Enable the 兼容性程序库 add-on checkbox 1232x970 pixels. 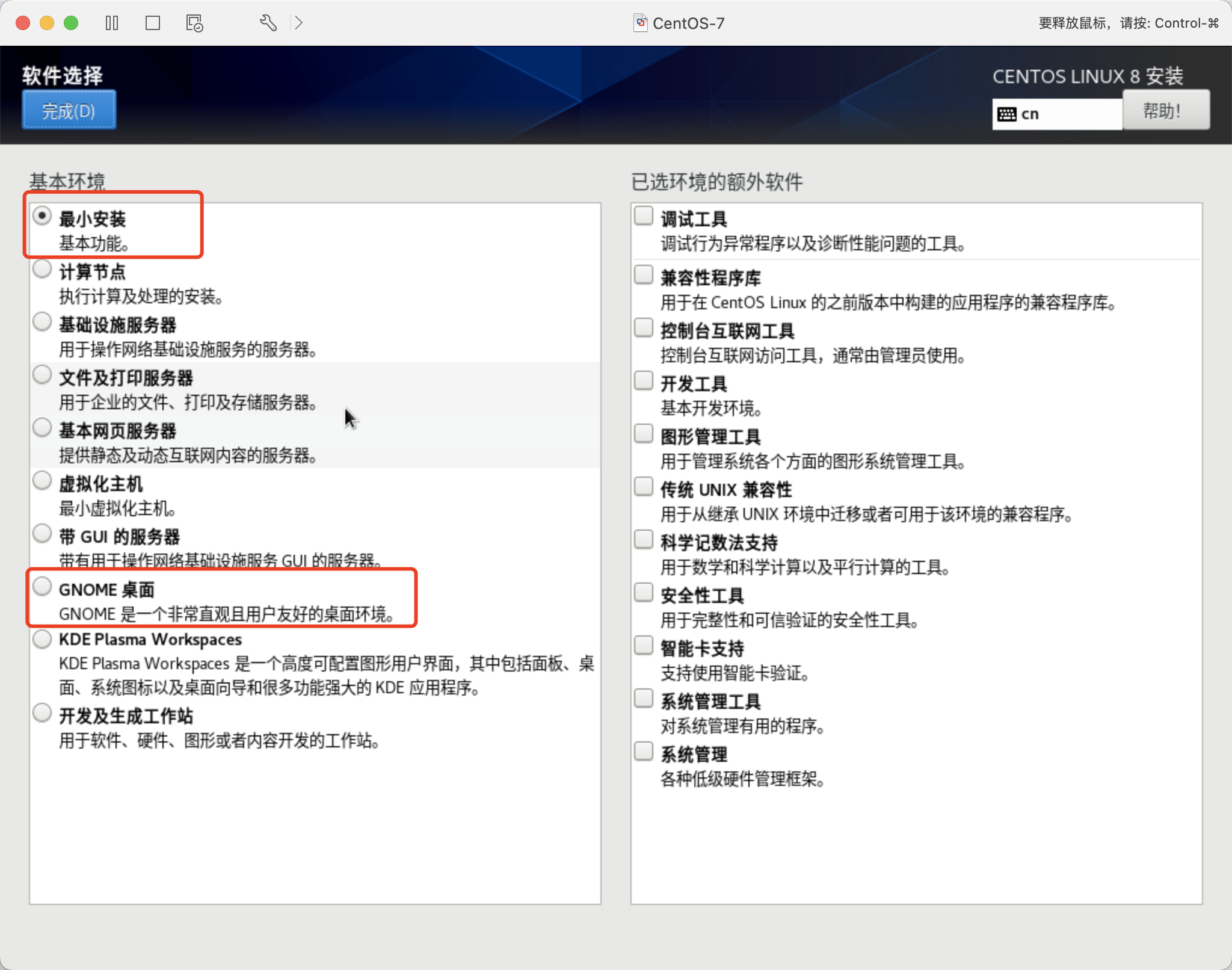[x=644, y=275]
